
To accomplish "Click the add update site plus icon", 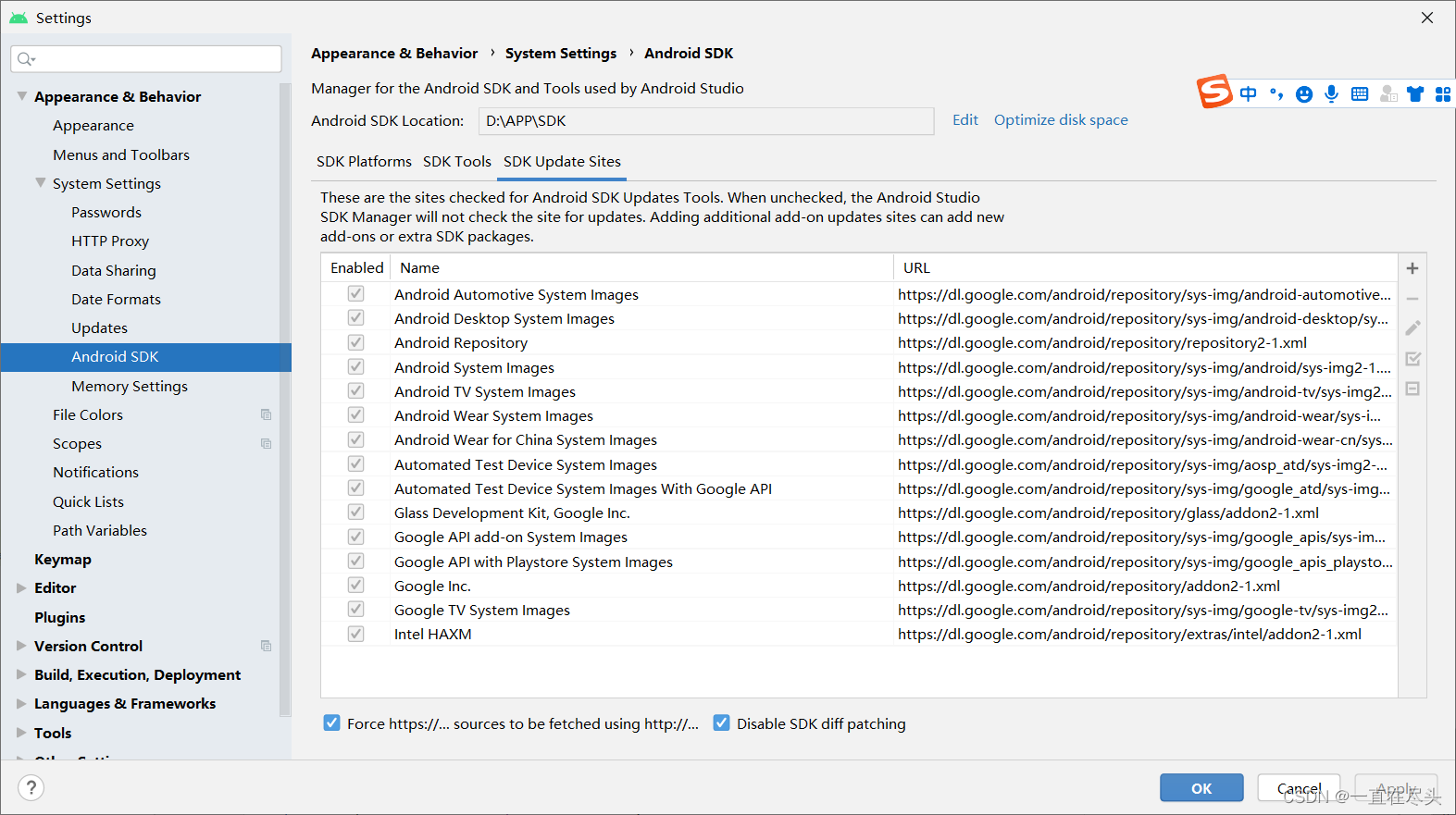I will coord(1412,268).
